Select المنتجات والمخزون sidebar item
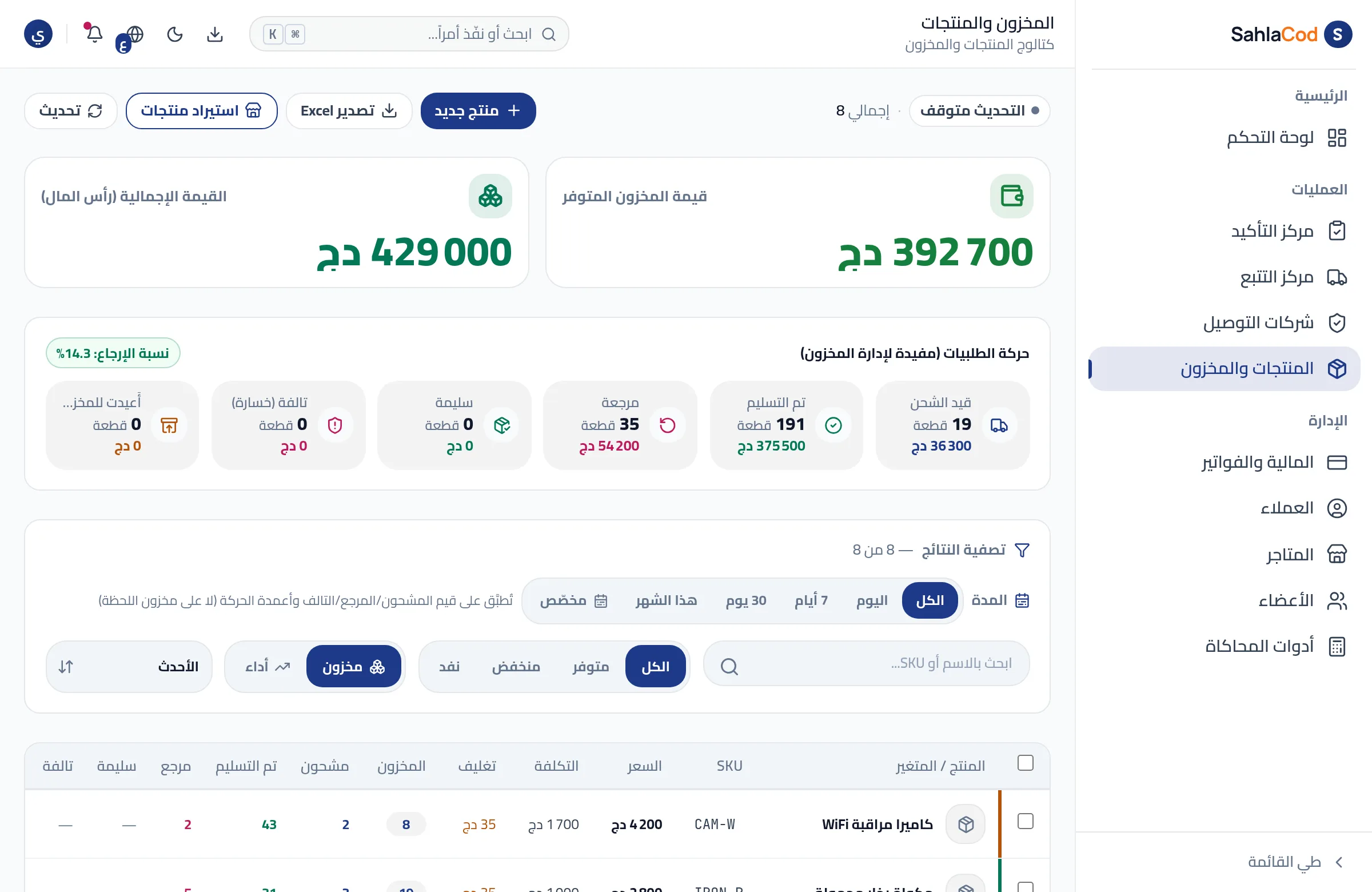The height and width of the screenshot is (892, 1372). (x=1223, y=368)
